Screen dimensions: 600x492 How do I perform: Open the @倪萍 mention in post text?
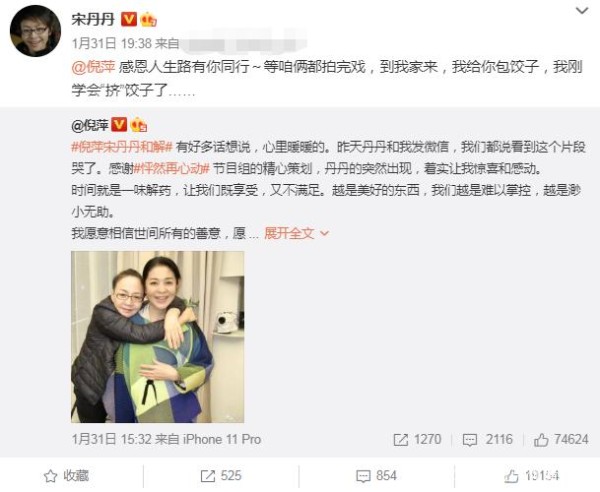tap(93, 67)
